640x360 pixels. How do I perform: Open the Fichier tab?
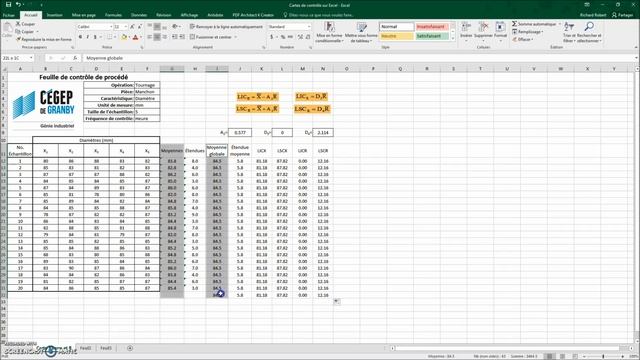pyautogui.click(x=9, y=15)
